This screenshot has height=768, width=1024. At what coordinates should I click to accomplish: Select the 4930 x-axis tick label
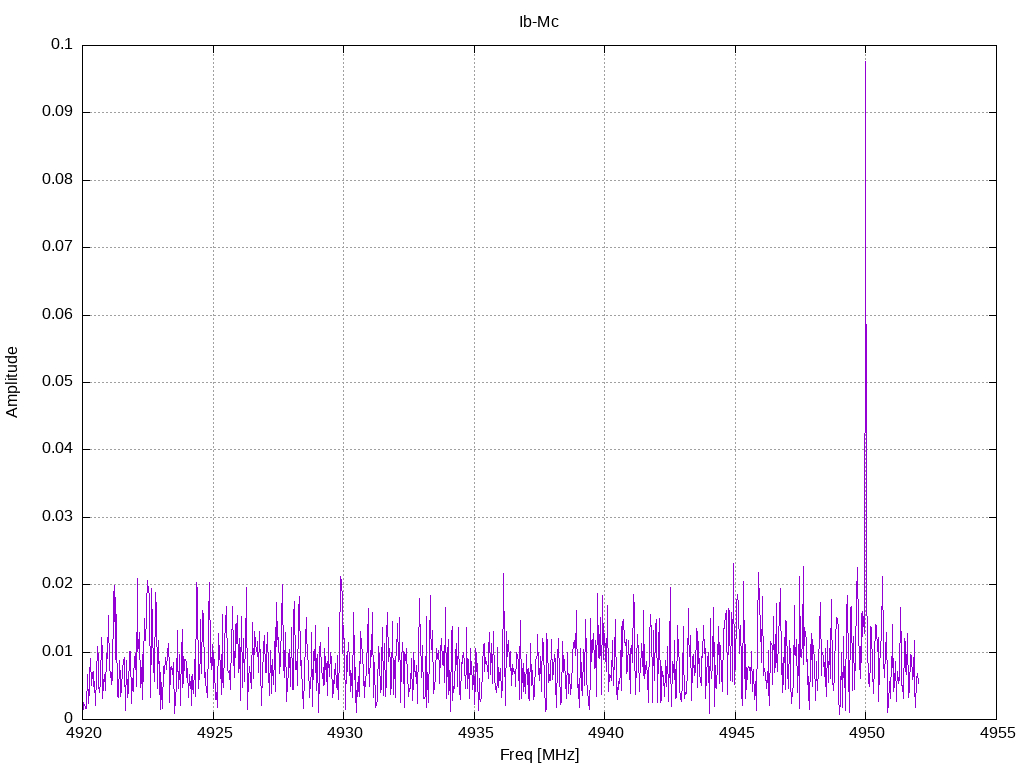[x=343, y=735]
